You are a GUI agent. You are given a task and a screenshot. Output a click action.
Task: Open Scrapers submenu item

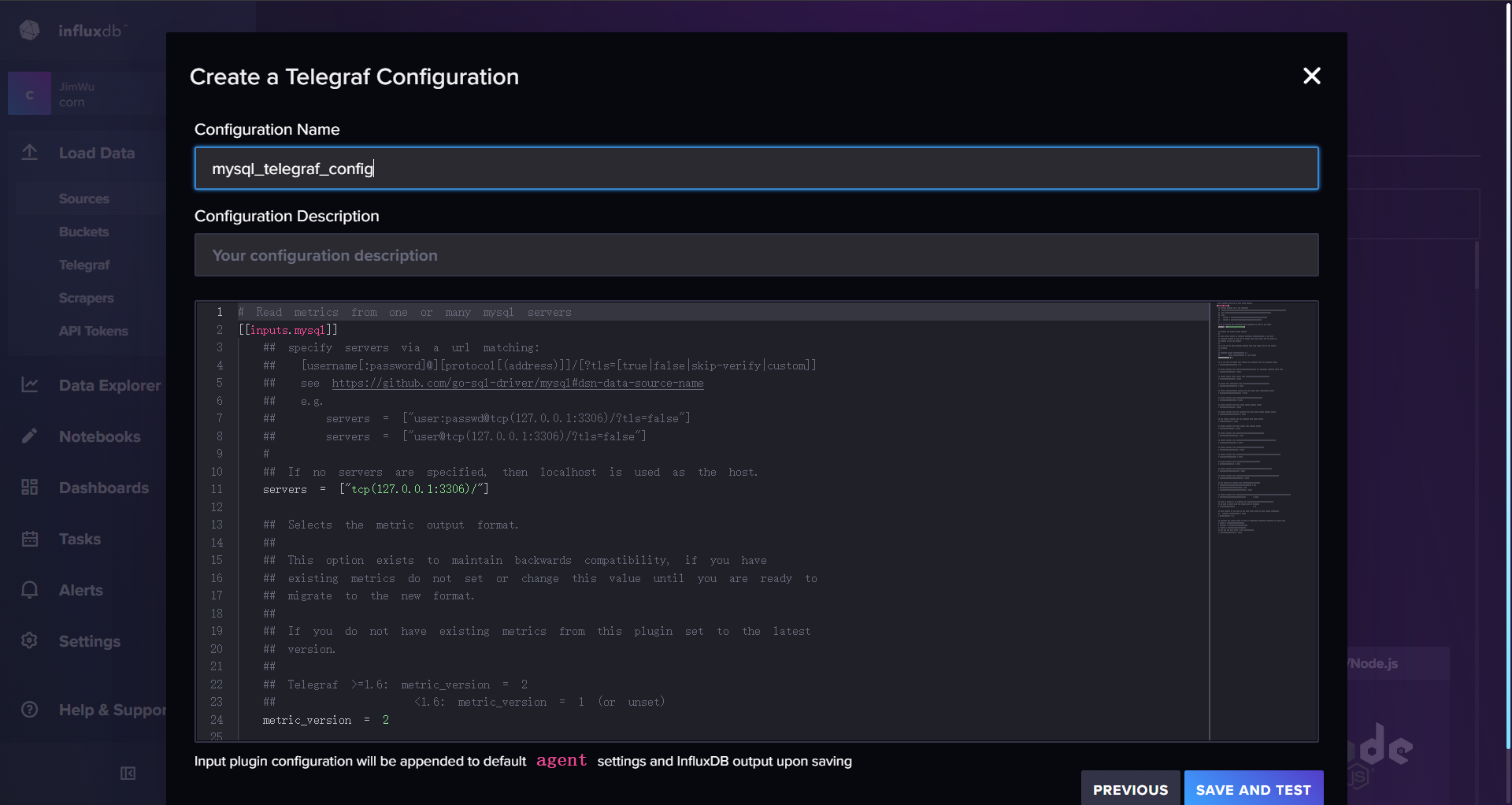tap(87, 298)
